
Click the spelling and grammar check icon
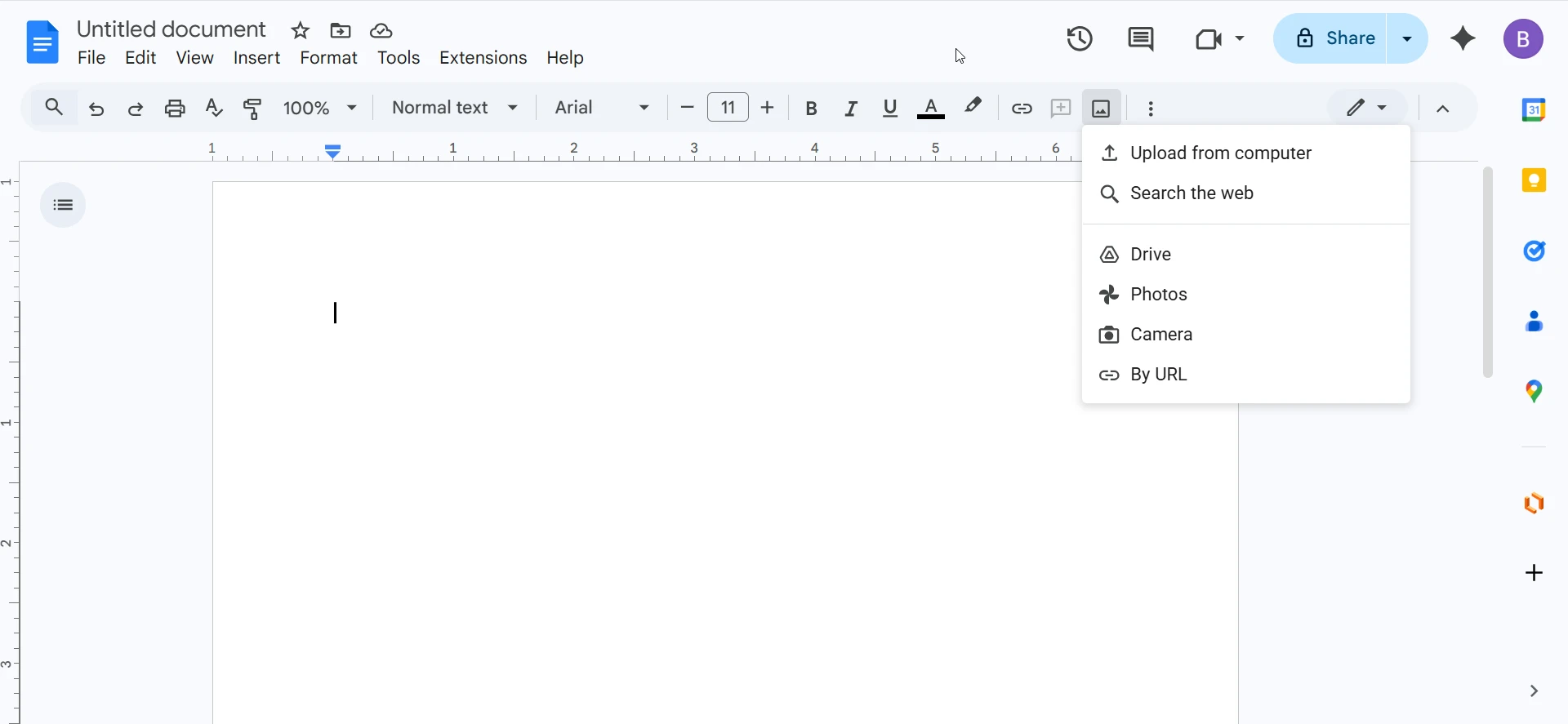point(214,108)
